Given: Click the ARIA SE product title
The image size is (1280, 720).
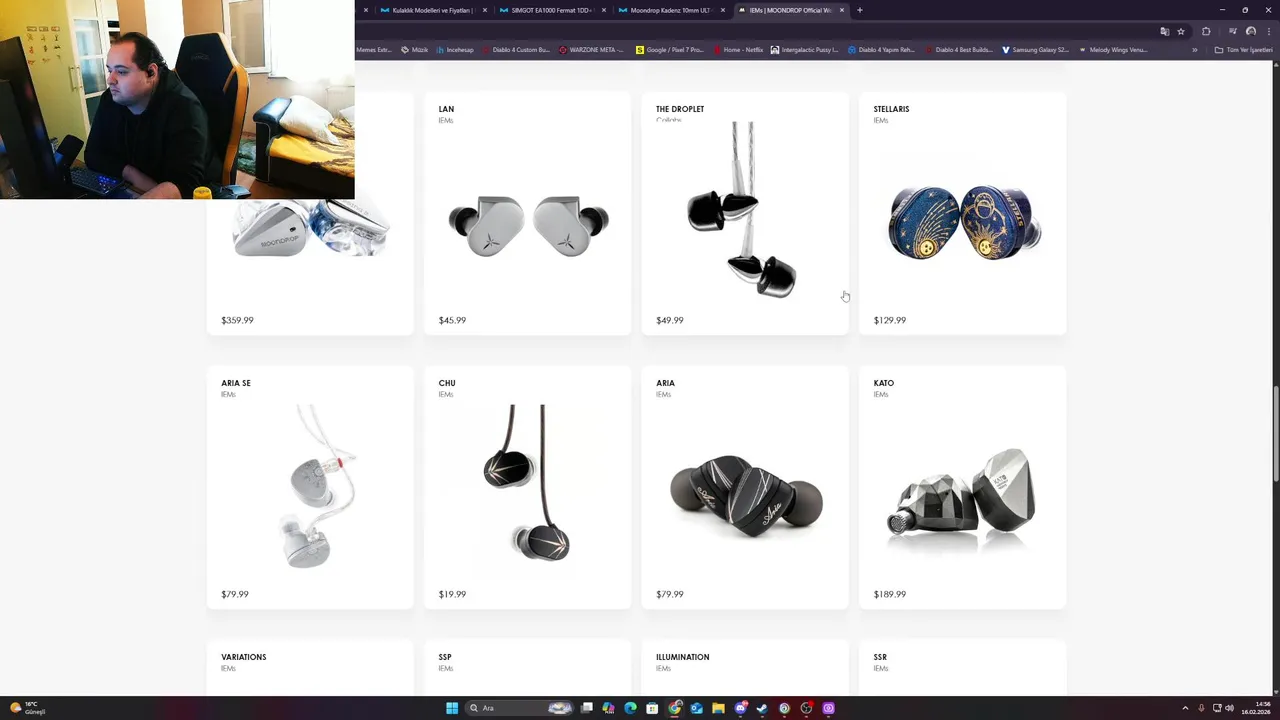Looking at the screenshot, I should [236, 383].
